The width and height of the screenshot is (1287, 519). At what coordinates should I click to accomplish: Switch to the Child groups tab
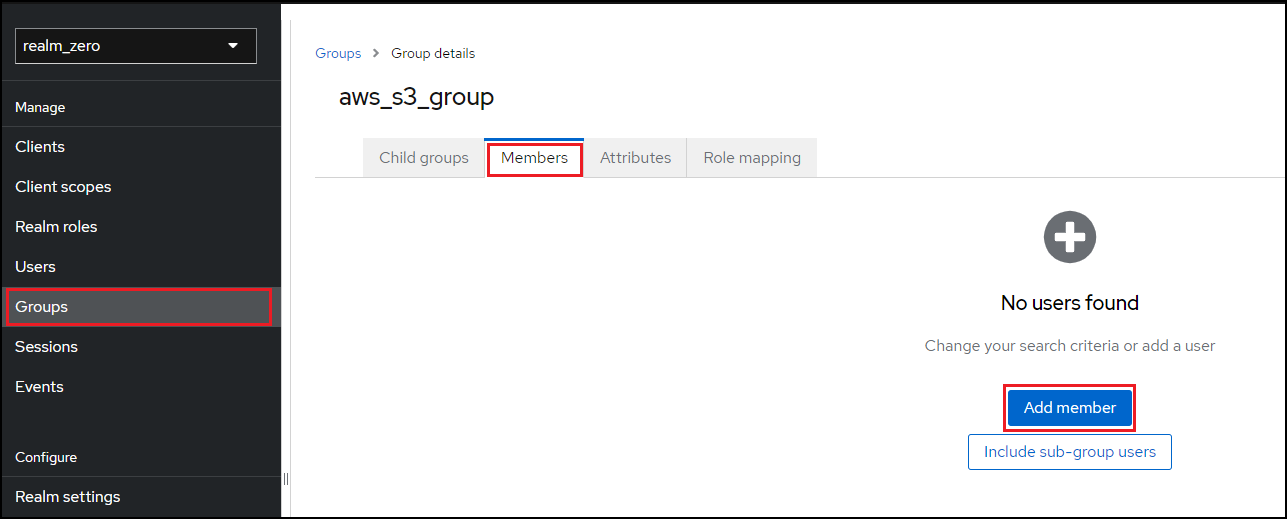[x=424, y=158]
